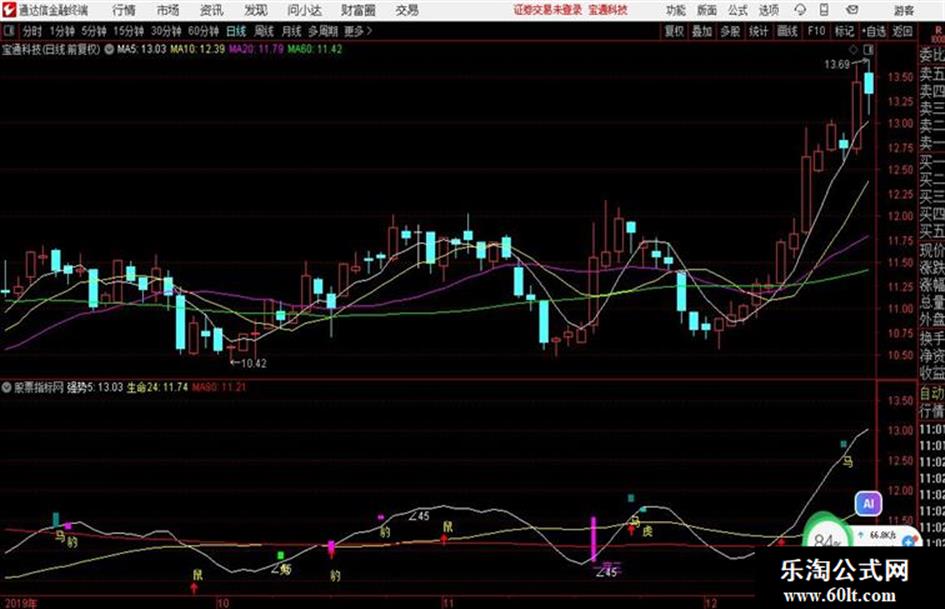Open the 公式 menu

click(738, 10)
